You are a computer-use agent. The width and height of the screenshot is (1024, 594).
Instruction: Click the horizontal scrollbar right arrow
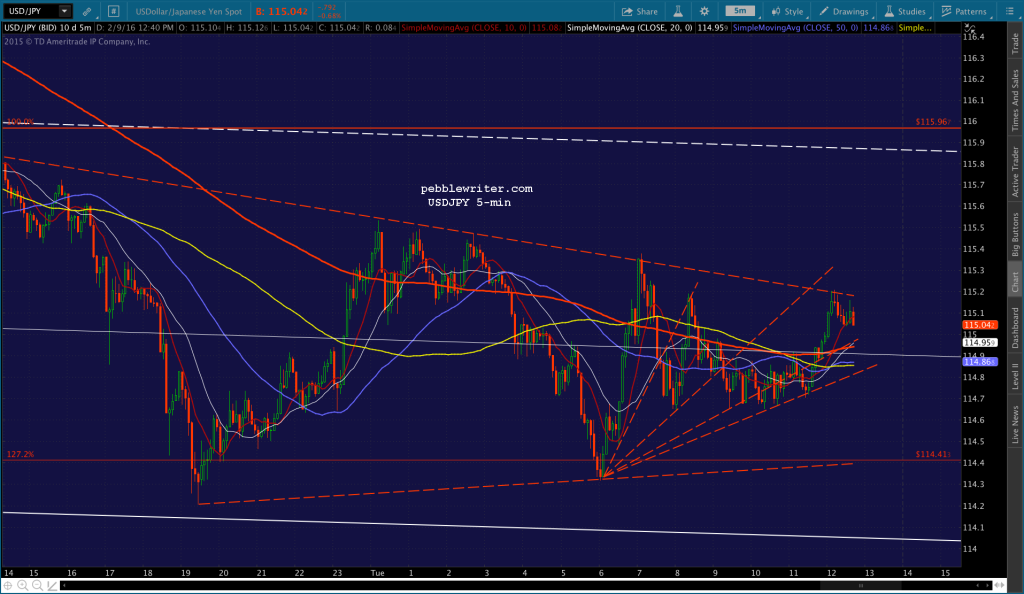point(986,586)
